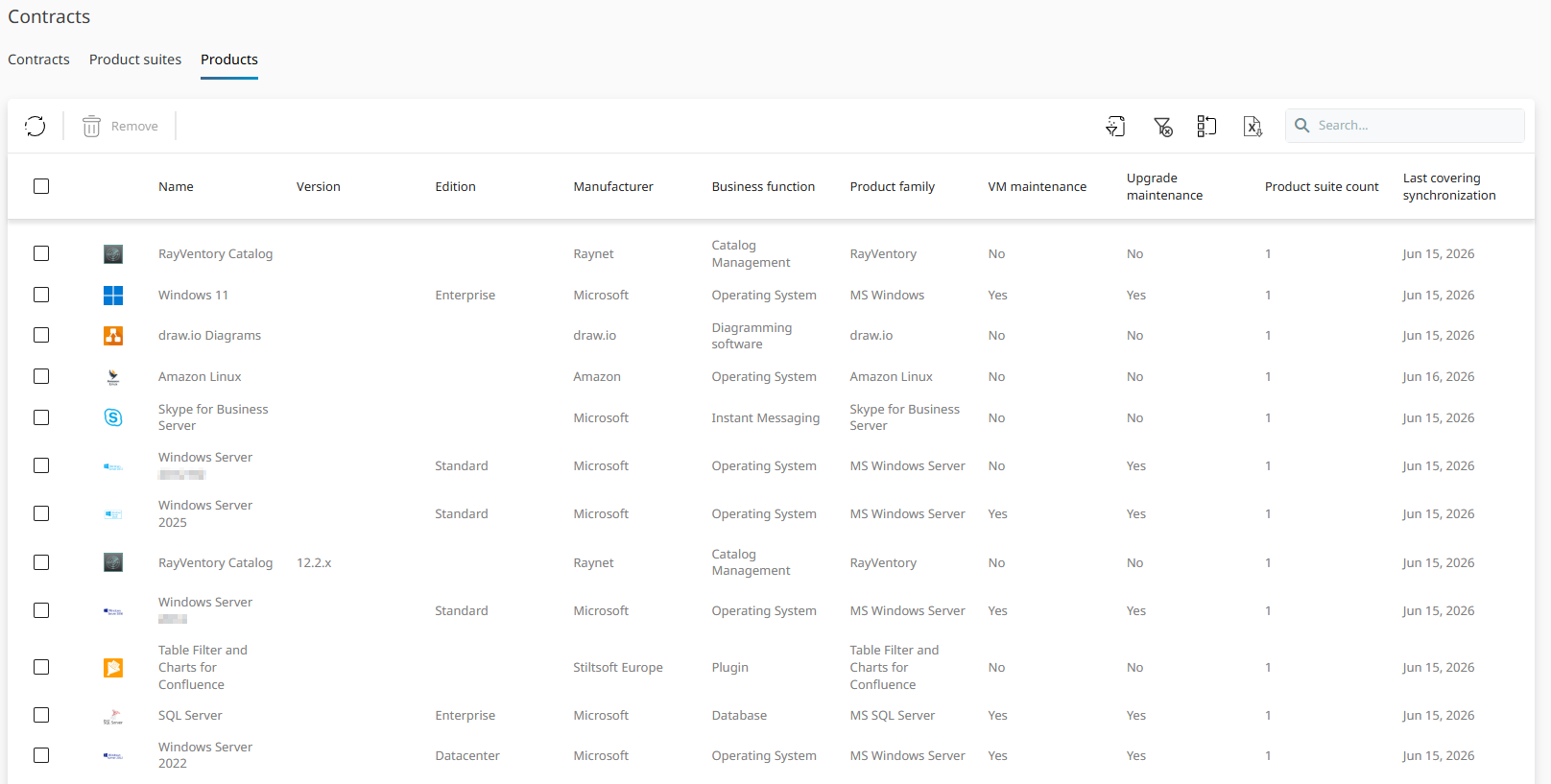Viewport: 1551px width, 784px height.
Task: Click the 'Amazon Linux' name cell
Action: (200, 377)
